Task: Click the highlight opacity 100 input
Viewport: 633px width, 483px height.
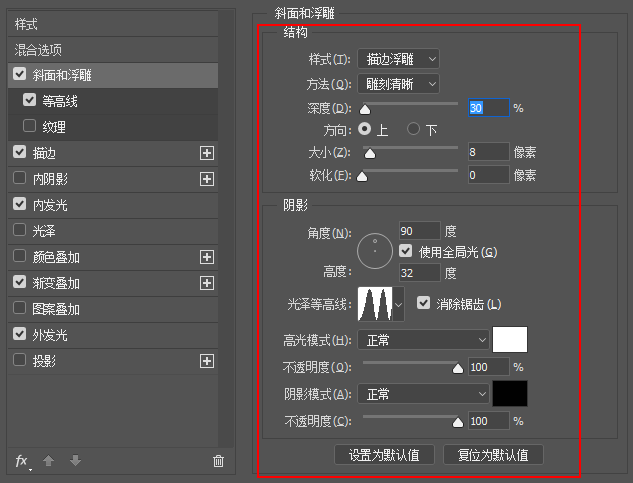Action: pos(488,367)
